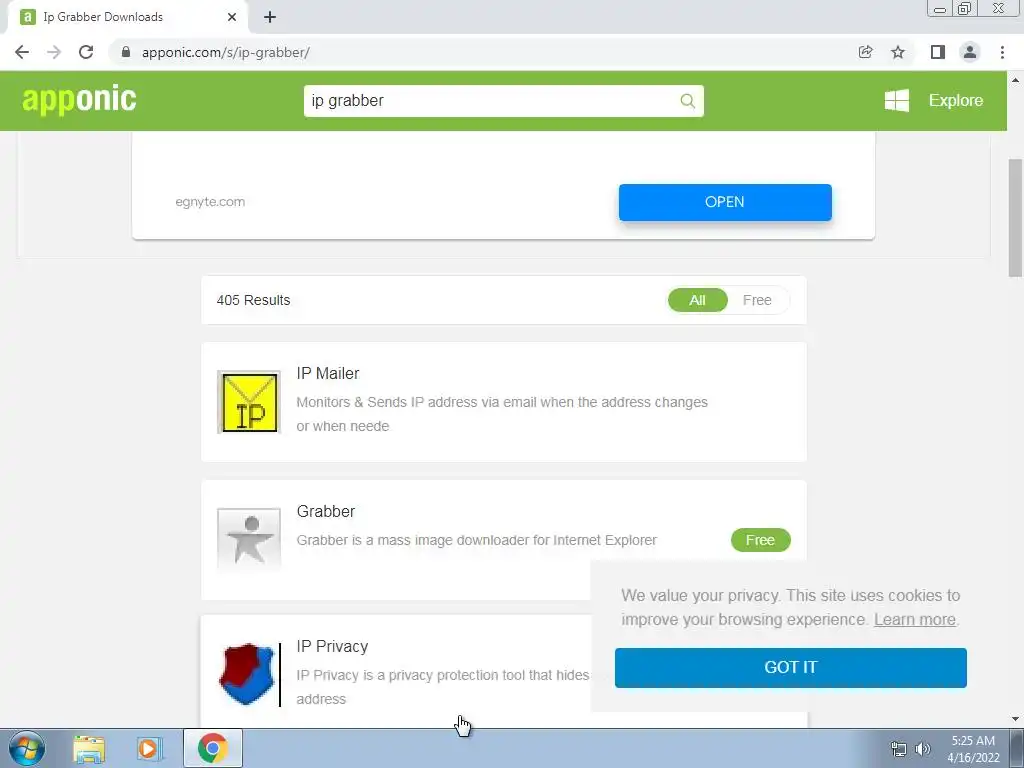Launch Windows Media Player from taskbar
Image resolution: width=1024 pixels, height=768 pixels.
click(x=150, y=749)
